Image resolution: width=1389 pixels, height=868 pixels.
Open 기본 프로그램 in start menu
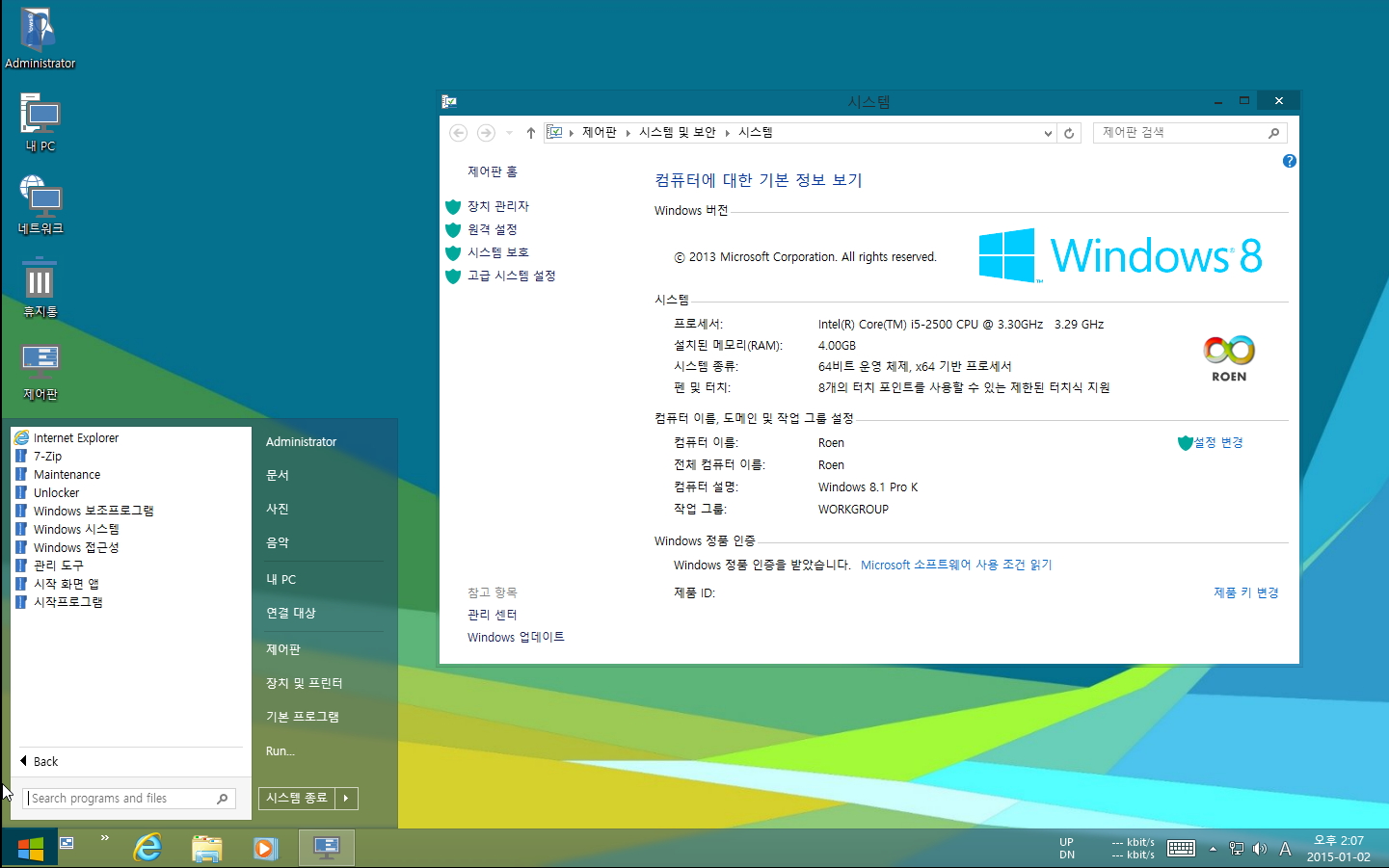click(x=303, y=718)
